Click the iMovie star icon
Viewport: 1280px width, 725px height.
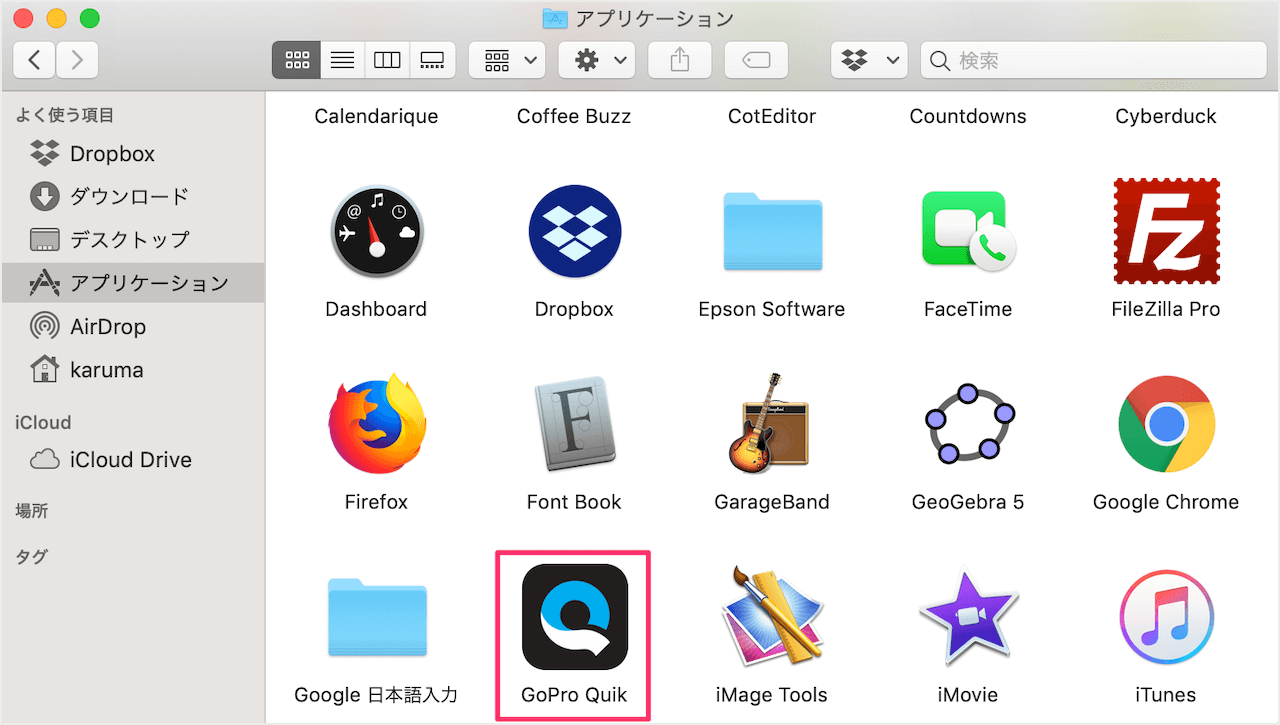[968, 617]
